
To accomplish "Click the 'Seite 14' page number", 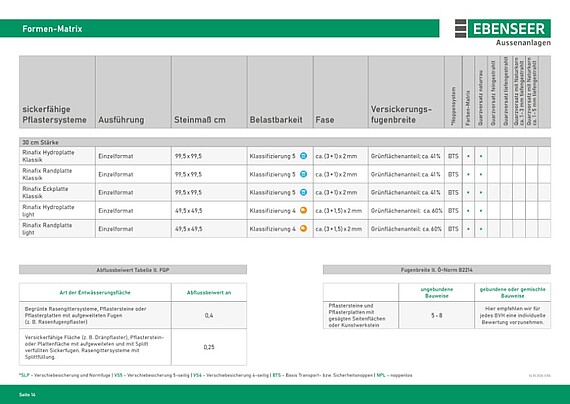I will 27,395.
